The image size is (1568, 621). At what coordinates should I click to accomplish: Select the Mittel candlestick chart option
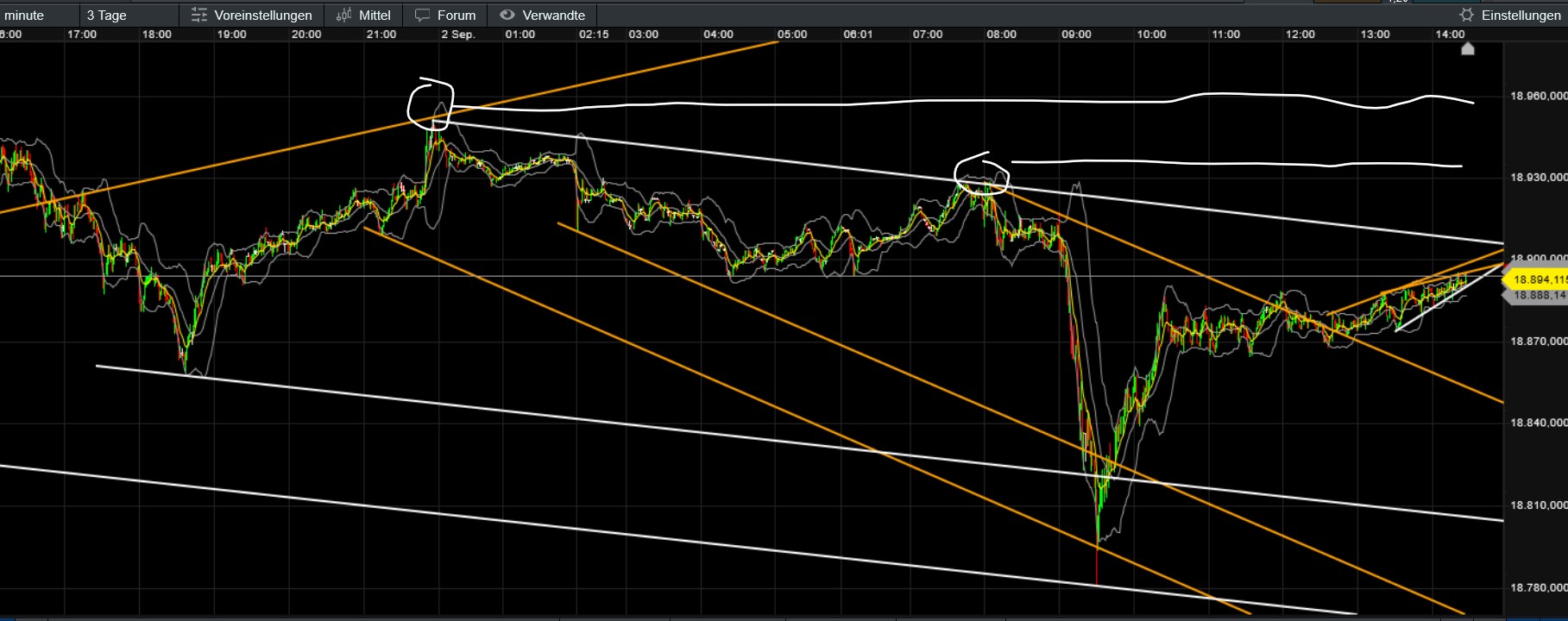(x=363, y=15)
